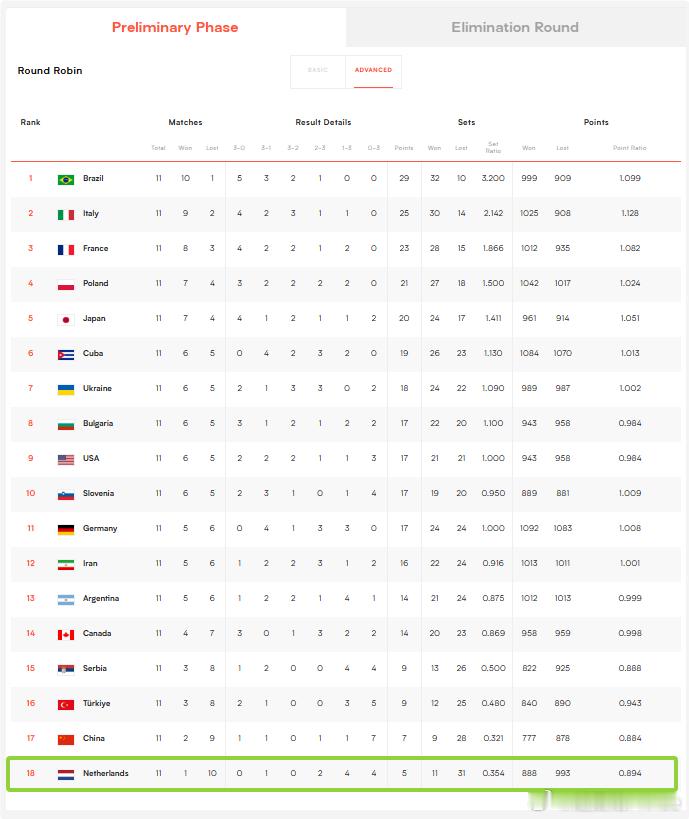Click the Point Ratio column header
689x819 pixels.
point(629,148)
